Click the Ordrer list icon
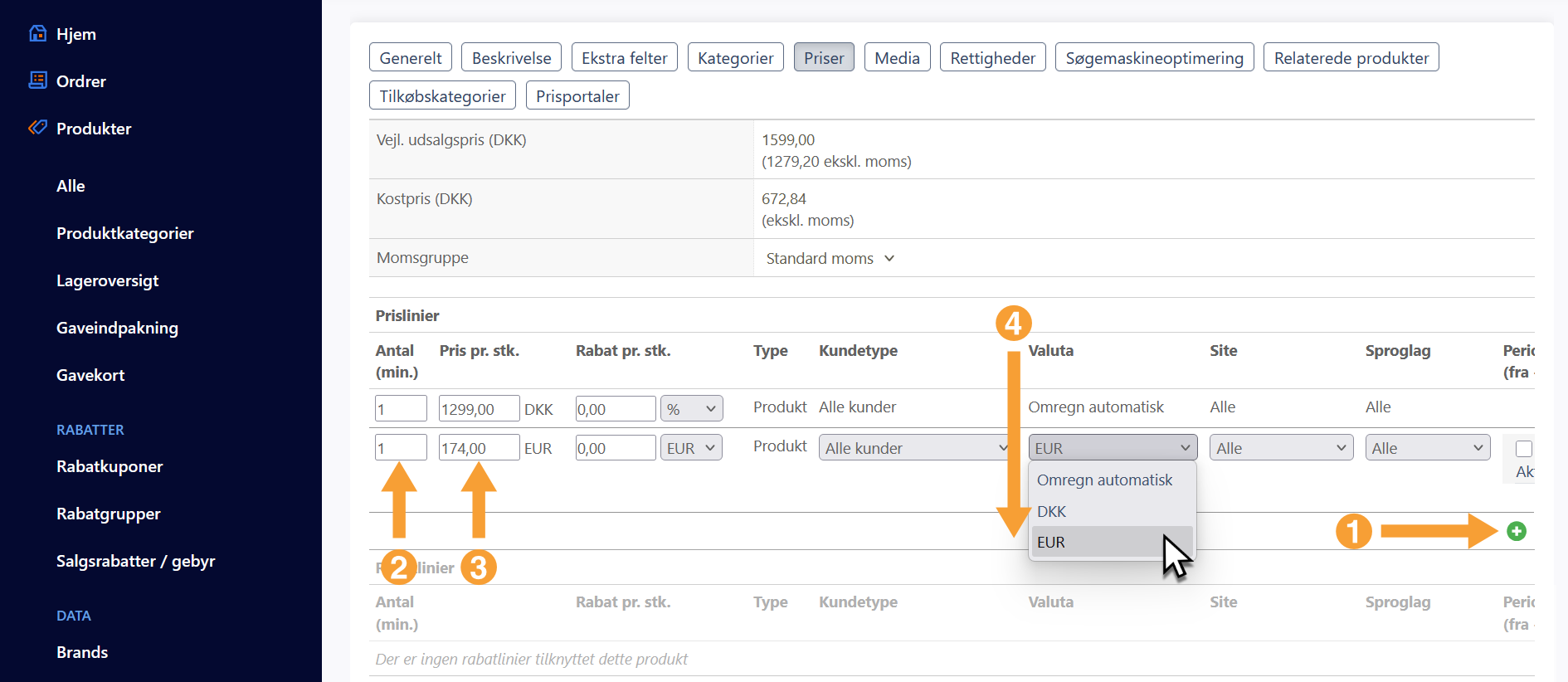The height and width of the screenshot is (682, 1568). click(37, 80)
